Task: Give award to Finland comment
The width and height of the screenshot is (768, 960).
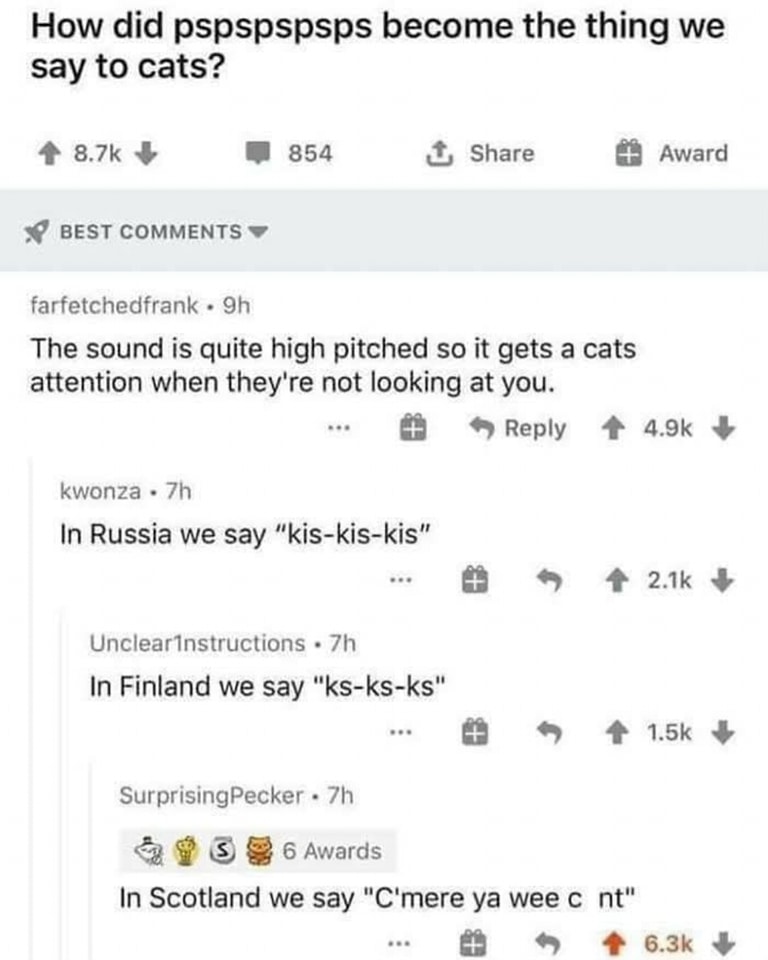Action: pos(475,732)
